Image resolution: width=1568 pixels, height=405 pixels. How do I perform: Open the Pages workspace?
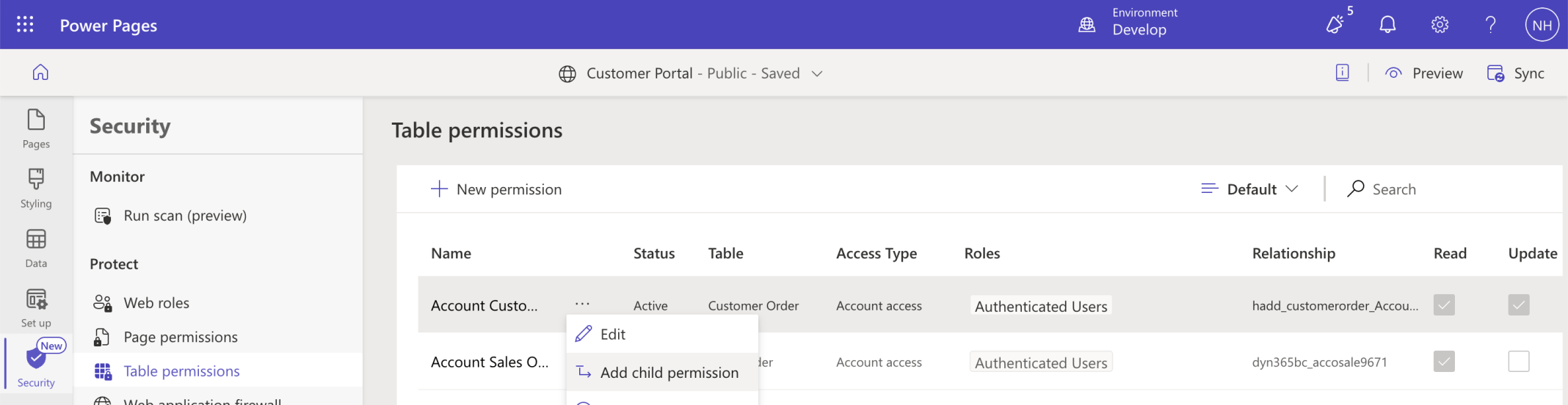36,128
